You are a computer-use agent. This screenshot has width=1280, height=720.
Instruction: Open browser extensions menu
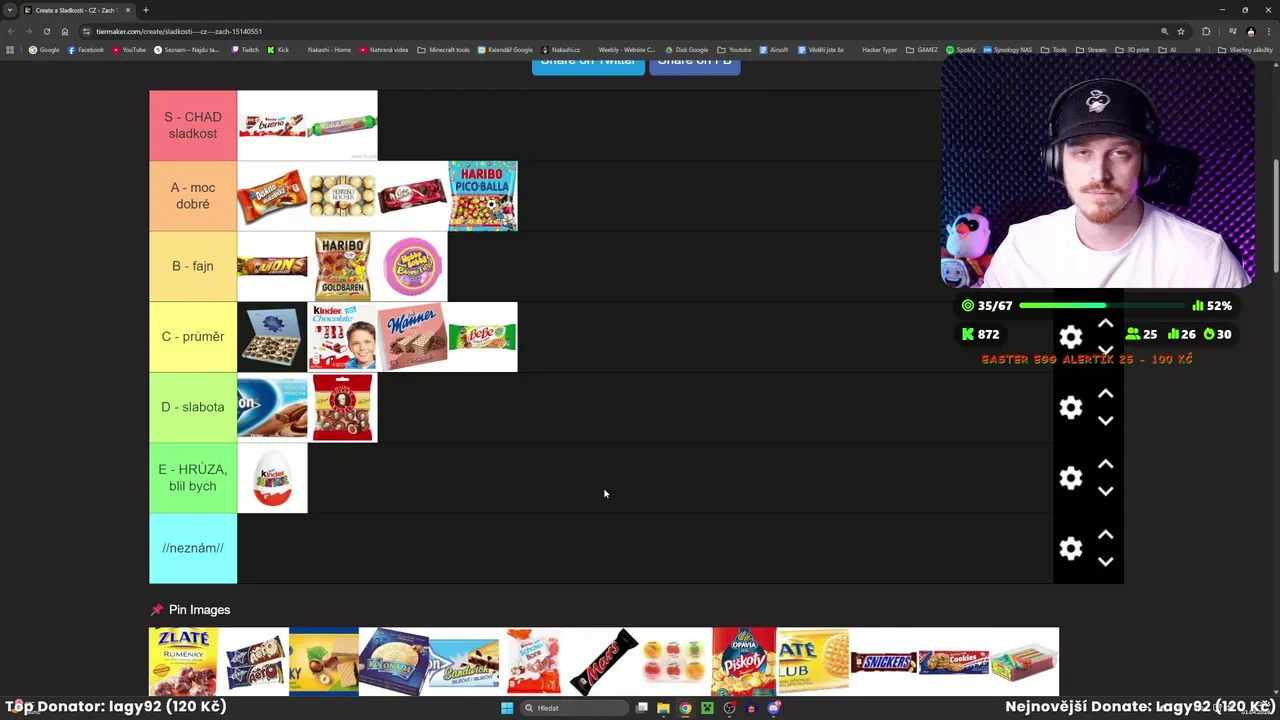[x=1206, y=31]
